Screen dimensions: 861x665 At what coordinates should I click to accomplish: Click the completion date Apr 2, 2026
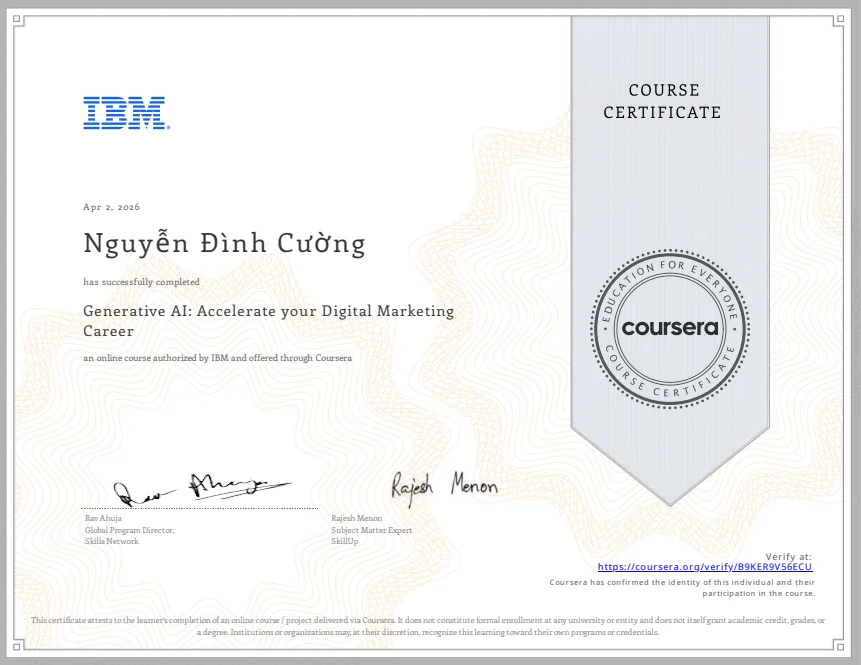[111, 206]
